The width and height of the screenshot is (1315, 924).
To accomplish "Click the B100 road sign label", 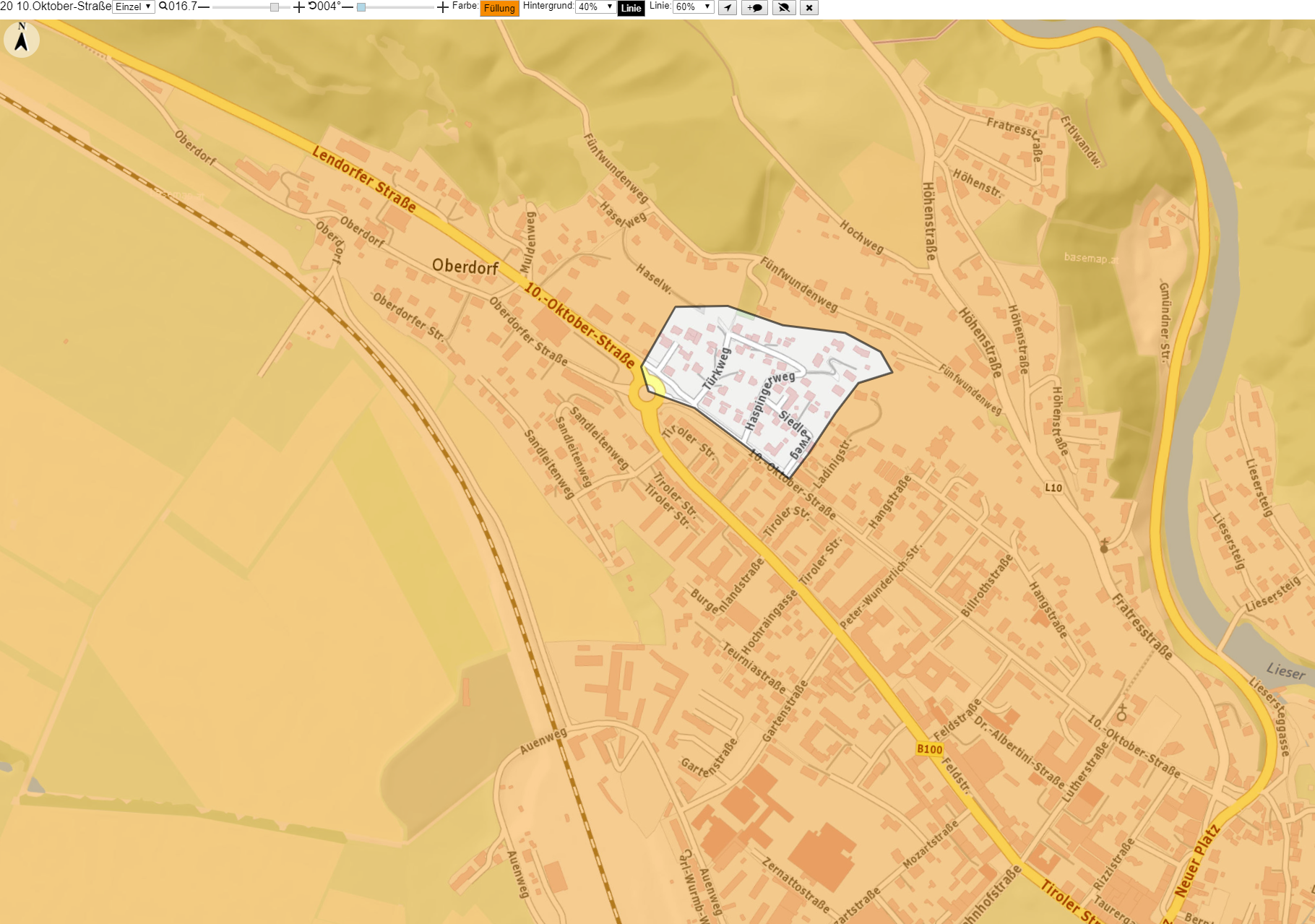I will tap(929, 749).
